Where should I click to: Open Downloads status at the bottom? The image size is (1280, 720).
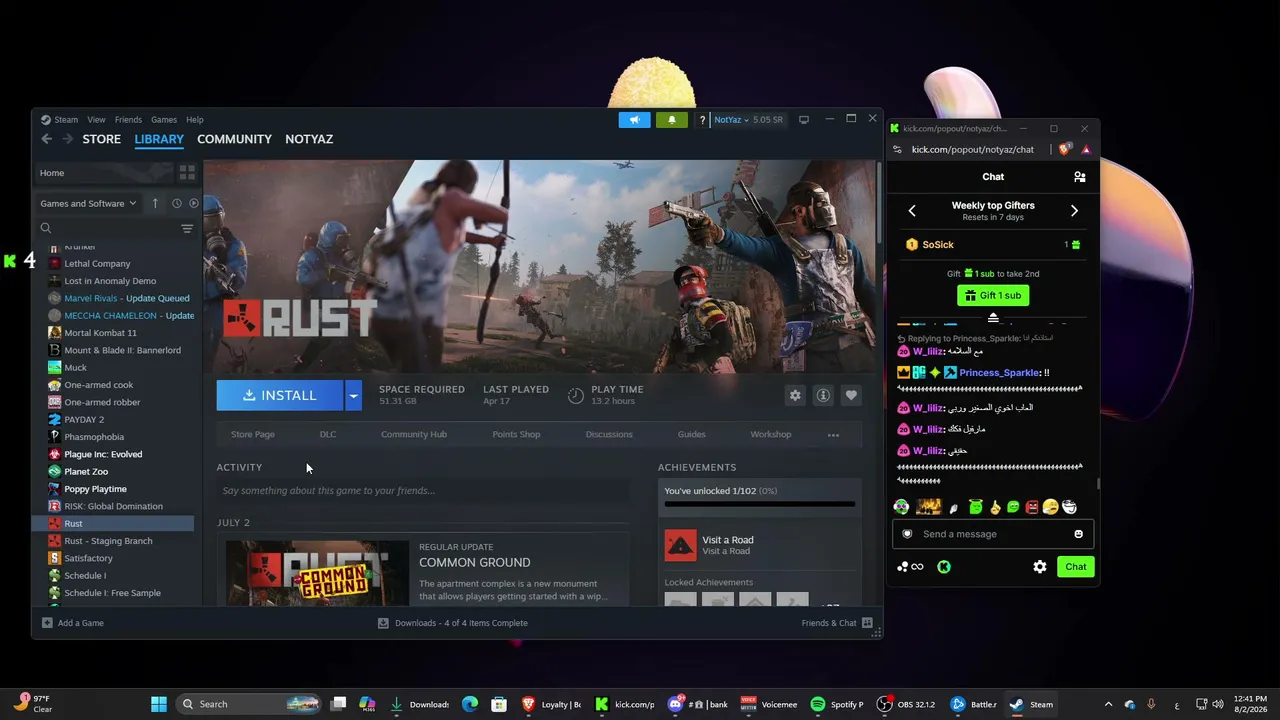[x=453, y=623]
